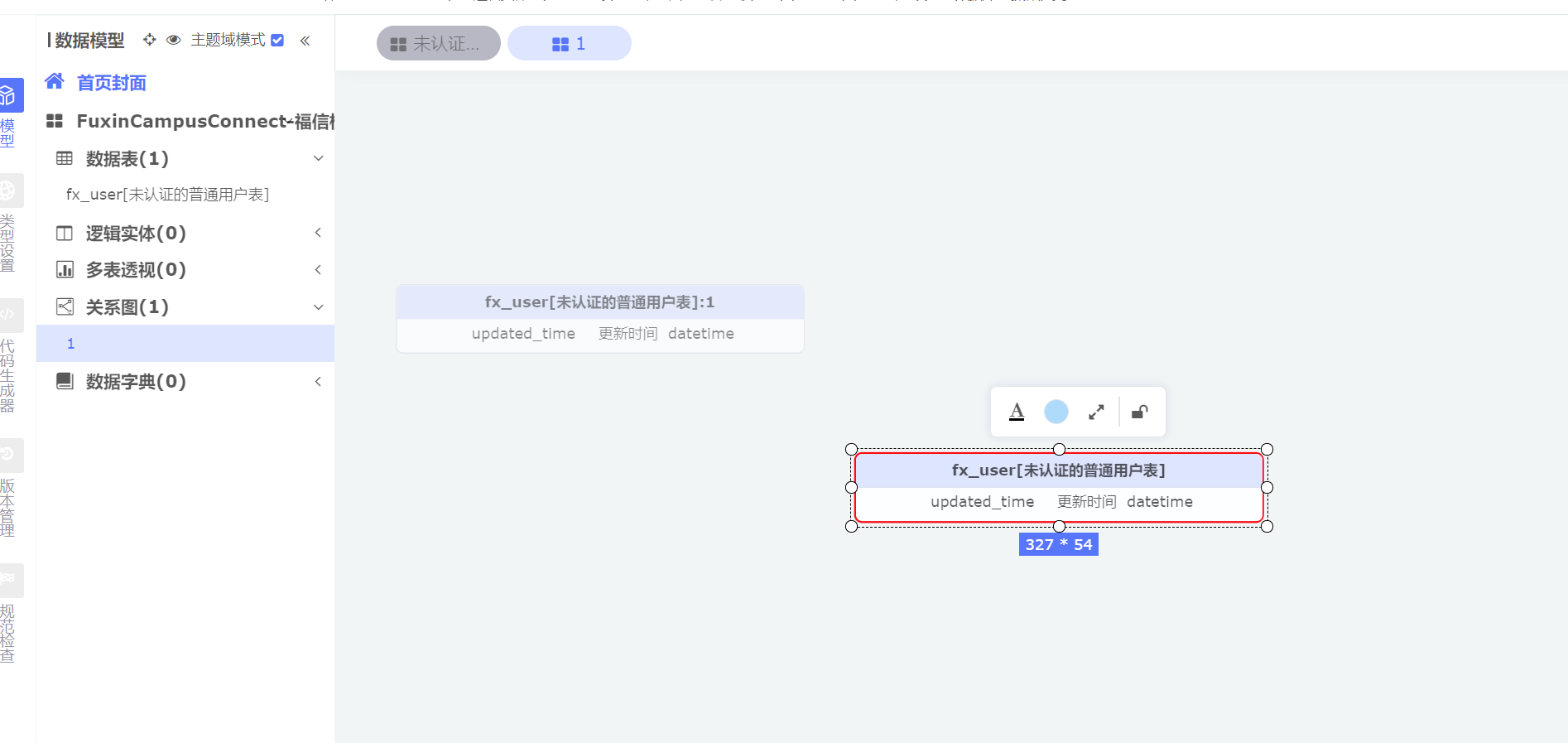Open the 规范检查 sidebar section
This screenshot has width=1568, height=743.
pyautogui.click(x=8, y=614)
